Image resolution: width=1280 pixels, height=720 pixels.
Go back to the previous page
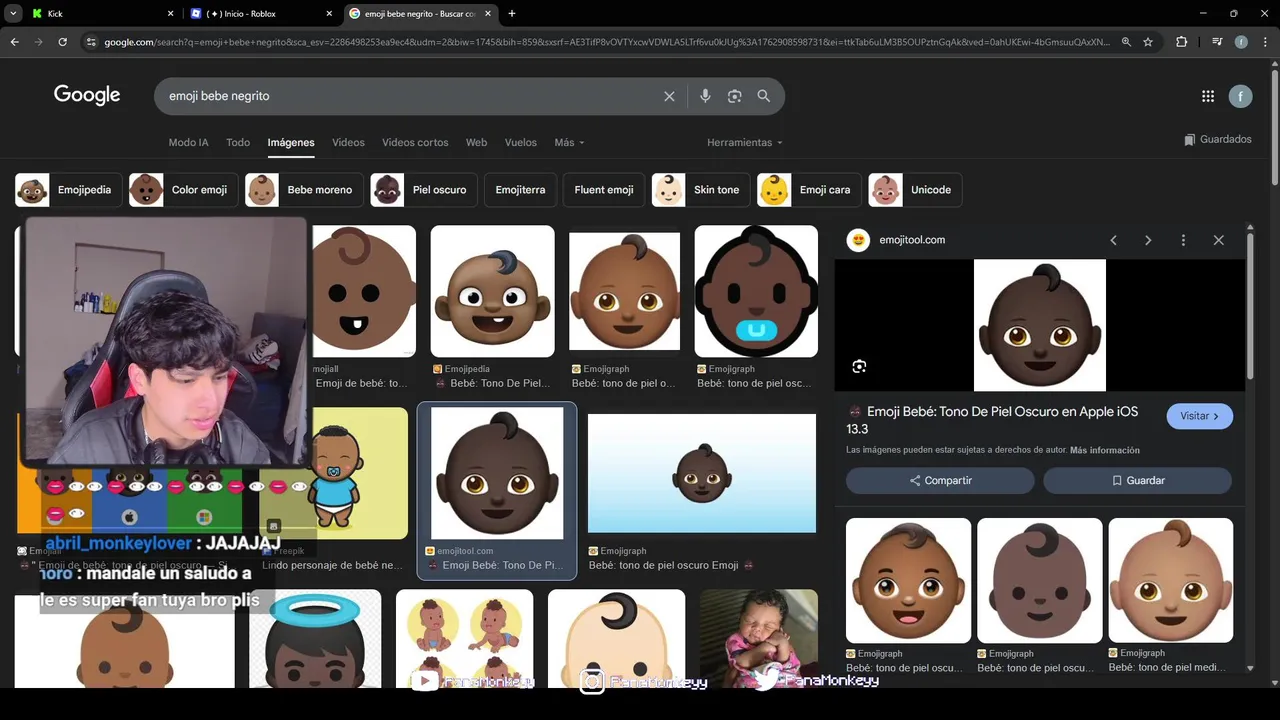(14, 42)
